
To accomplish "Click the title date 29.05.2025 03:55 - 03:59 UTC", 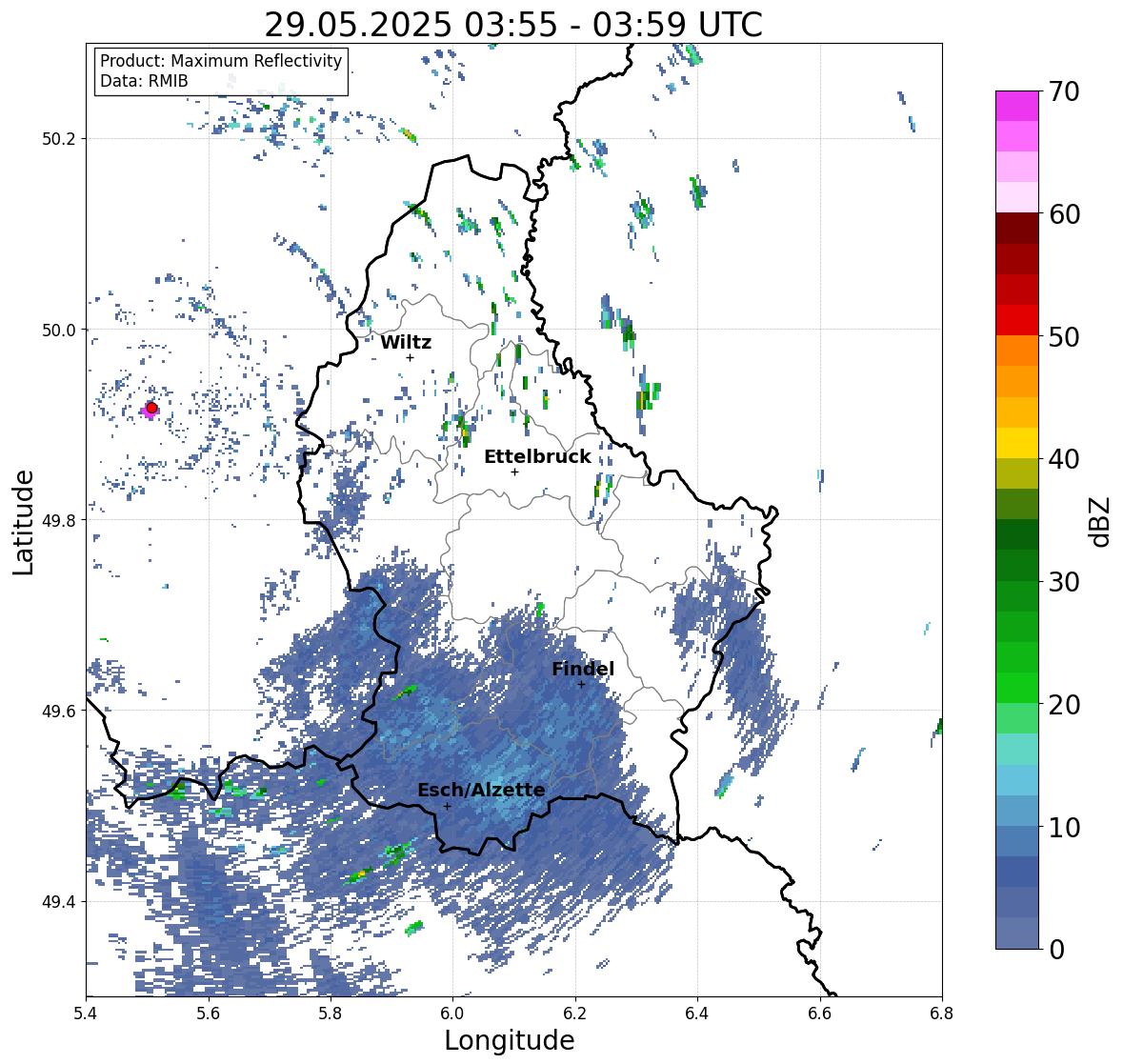I will tap(513, 25).
